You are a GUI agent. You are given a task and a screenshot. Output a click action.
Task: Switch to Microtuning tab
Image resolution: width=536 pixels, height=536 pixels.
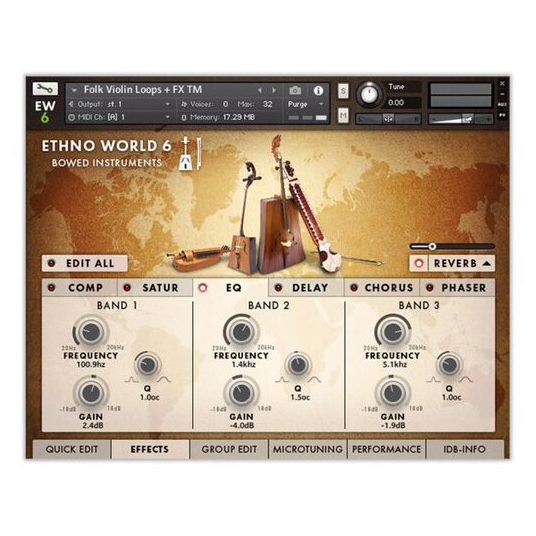point(308,449)
